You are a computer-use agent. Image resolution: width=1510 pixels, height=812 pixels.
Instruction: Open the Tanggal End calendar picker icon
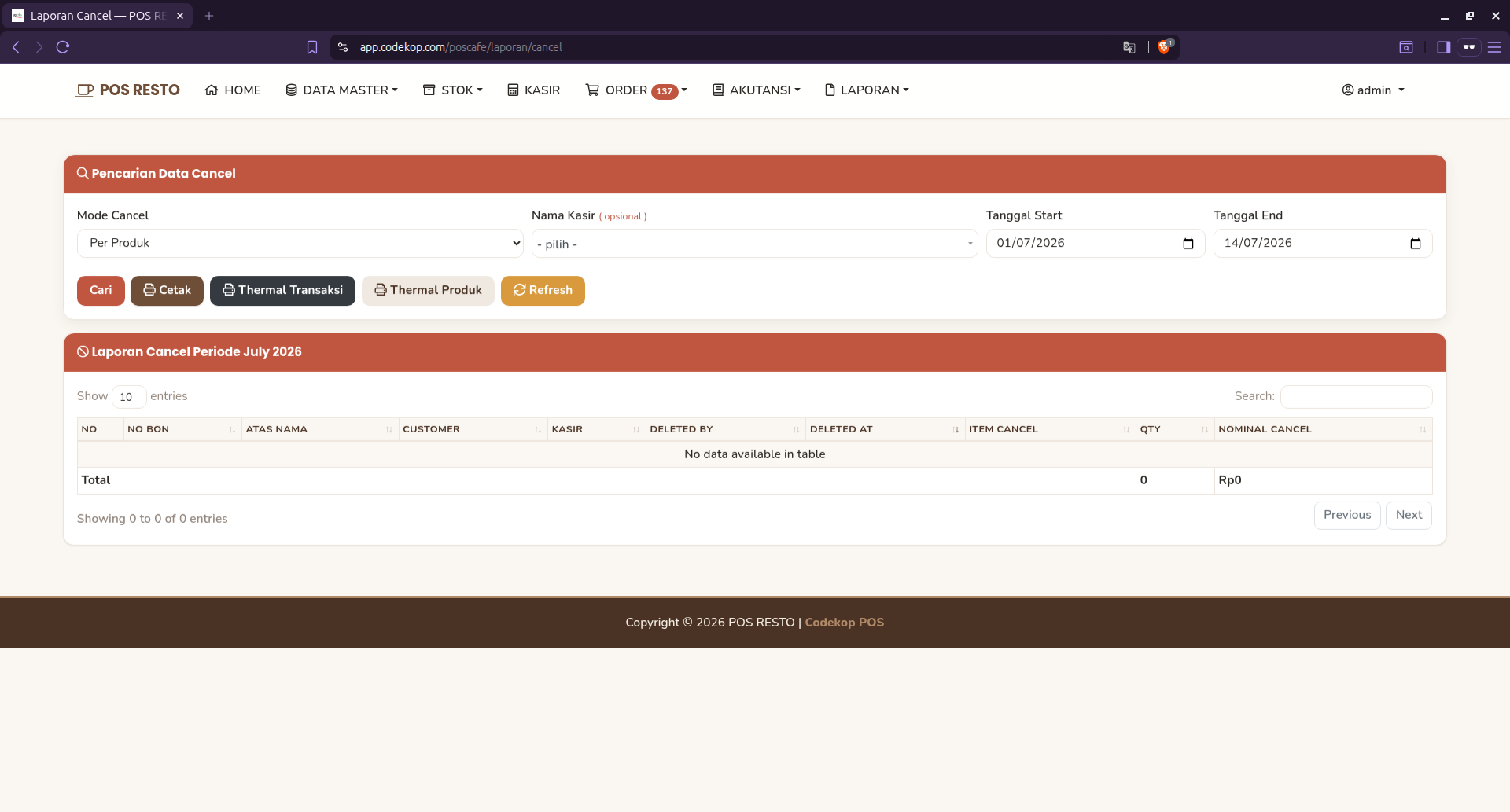pyautogui.click(x=1415, y=244)
